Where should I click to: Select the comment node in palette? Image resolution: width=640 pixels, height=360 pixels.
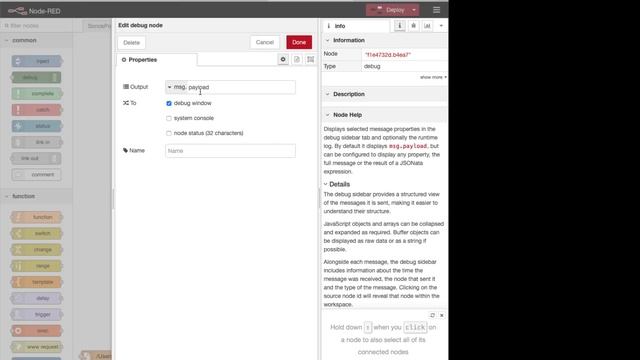tap(37, 175)
